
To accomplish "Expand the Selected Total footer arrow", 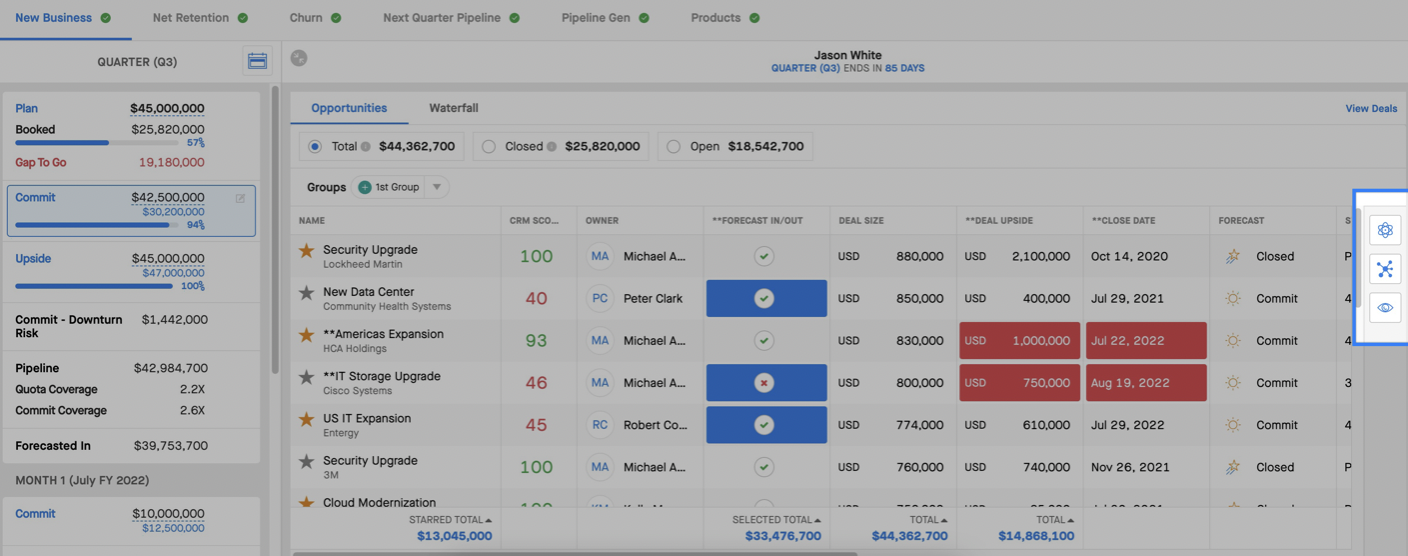I will pos(817,520).
